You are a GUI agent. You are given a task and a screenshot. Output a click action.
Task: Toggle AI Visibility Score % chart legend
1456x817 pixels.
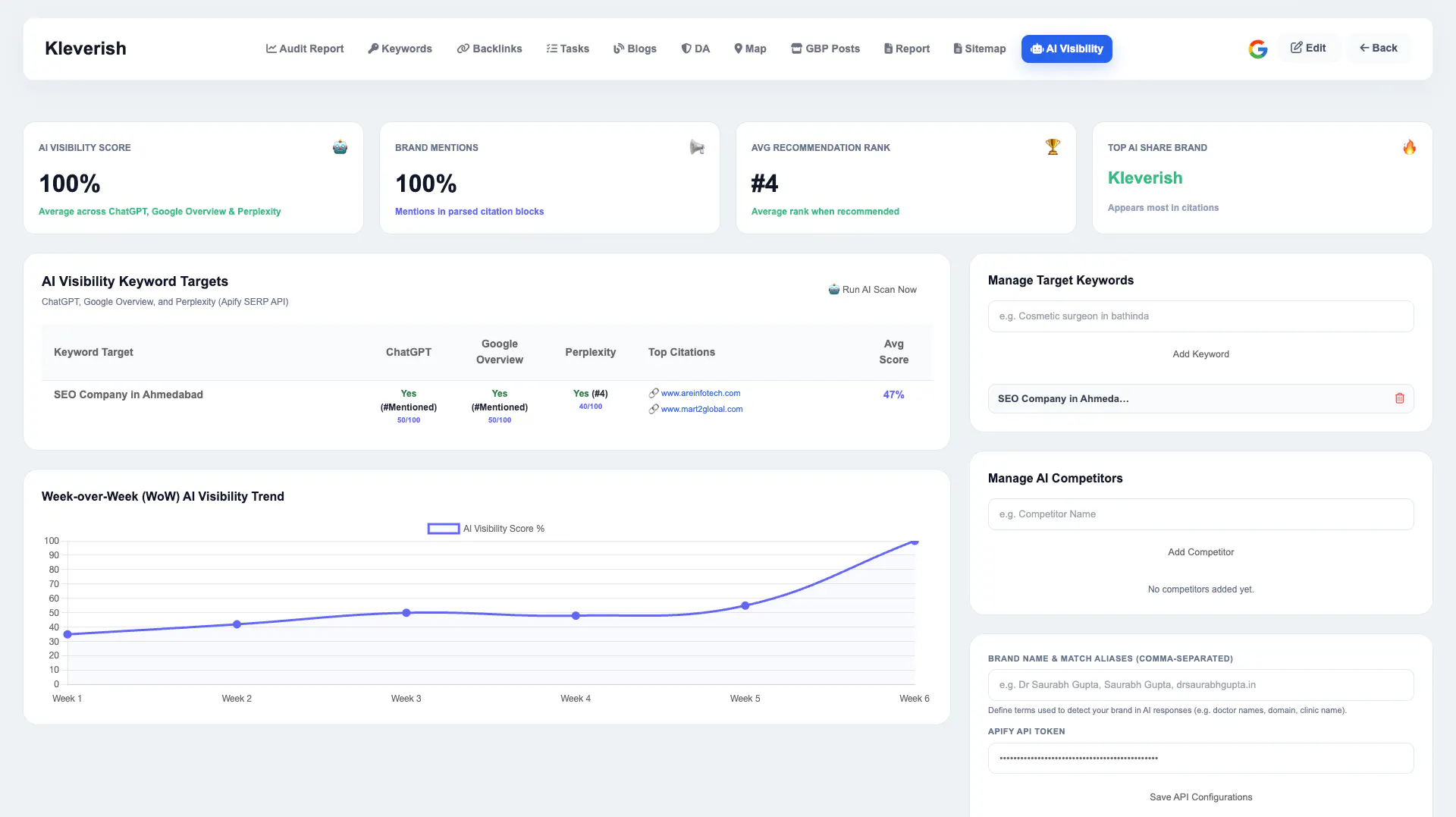coord(486,529)
